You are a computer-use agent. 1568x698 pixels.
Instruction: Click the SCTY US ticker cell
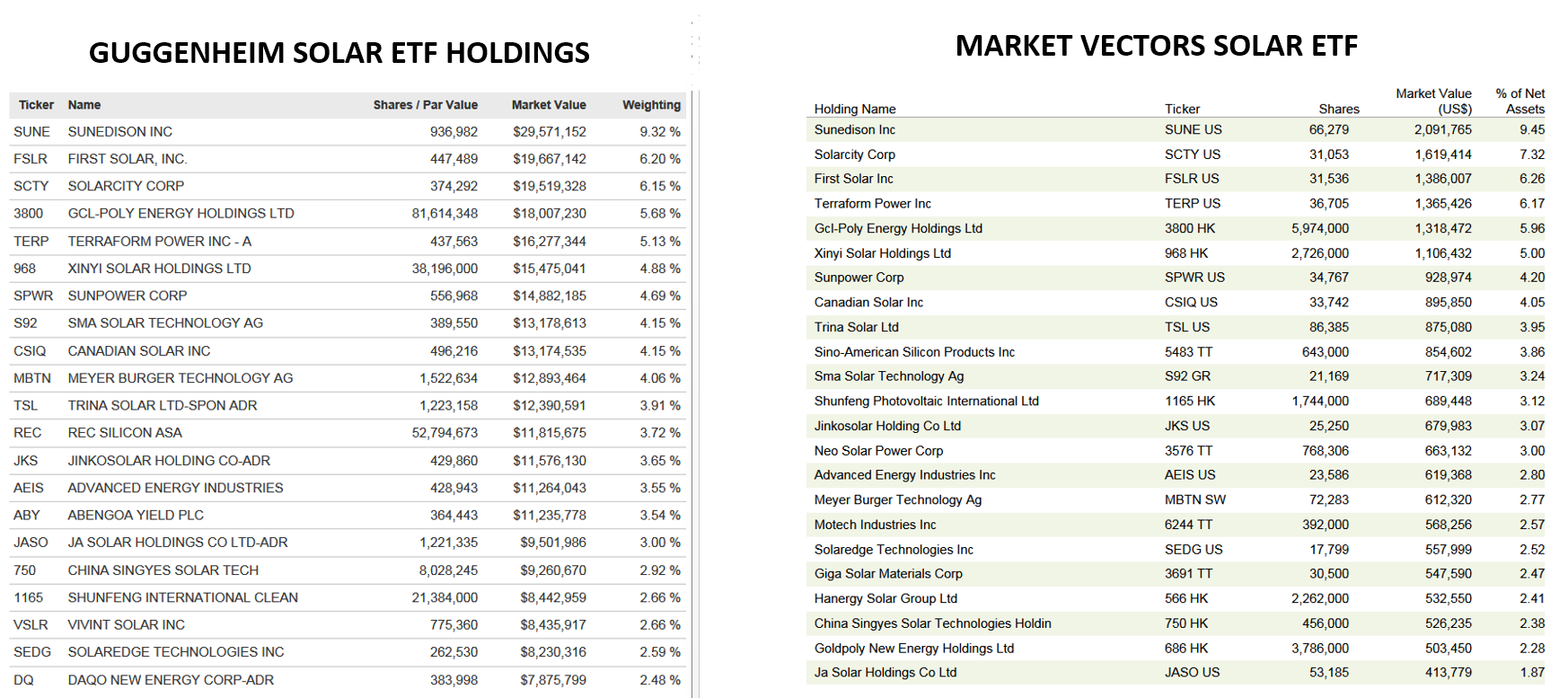(x=1193, y=155)
